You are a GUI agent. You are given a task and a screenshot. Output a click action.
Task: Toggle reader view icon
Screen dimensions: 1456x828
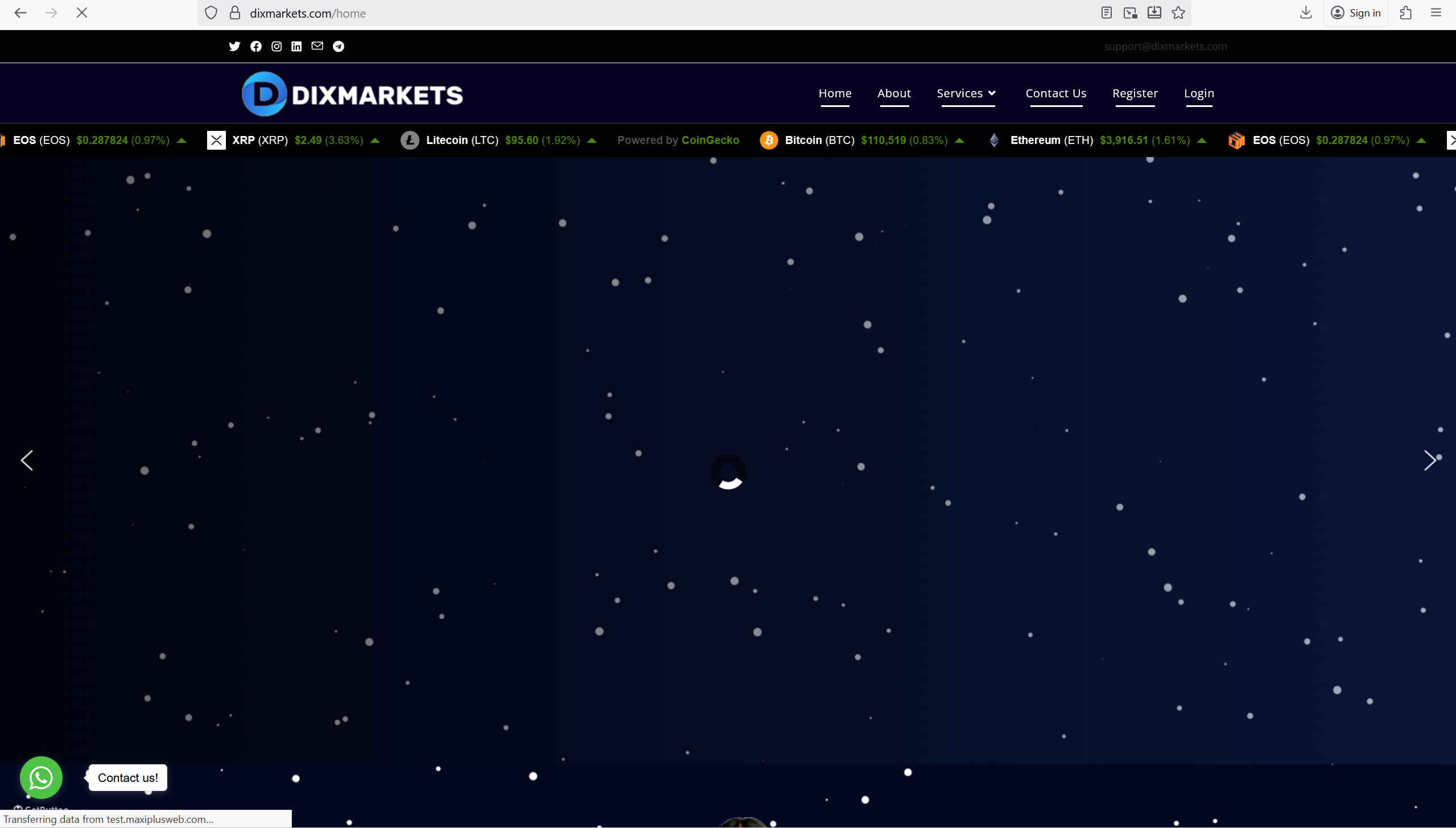pyautogui.click(x=1106, y=13)
